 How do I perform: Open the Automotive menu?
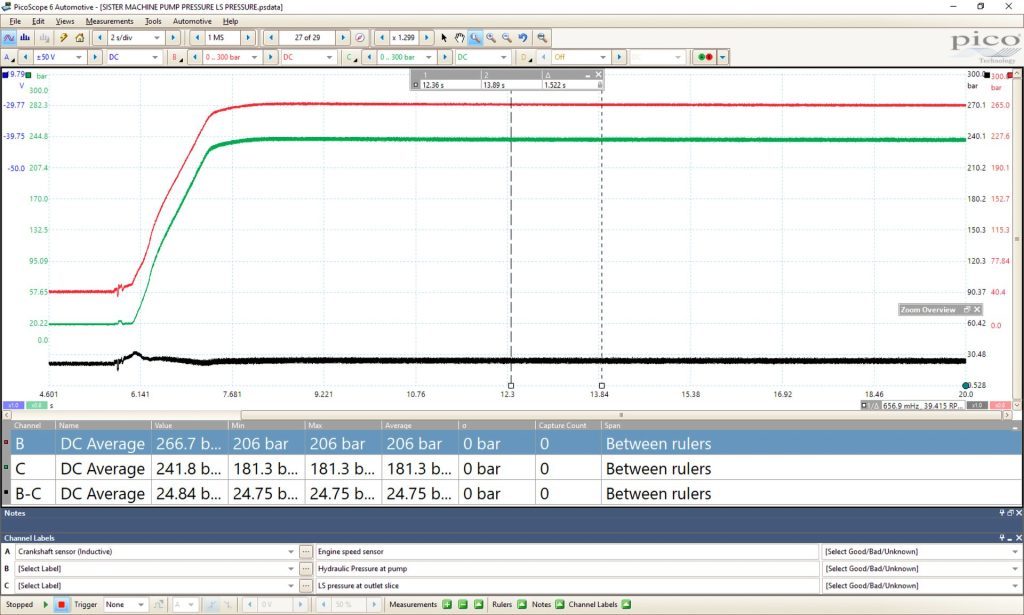pyautogui.click(x=192, y=21)
